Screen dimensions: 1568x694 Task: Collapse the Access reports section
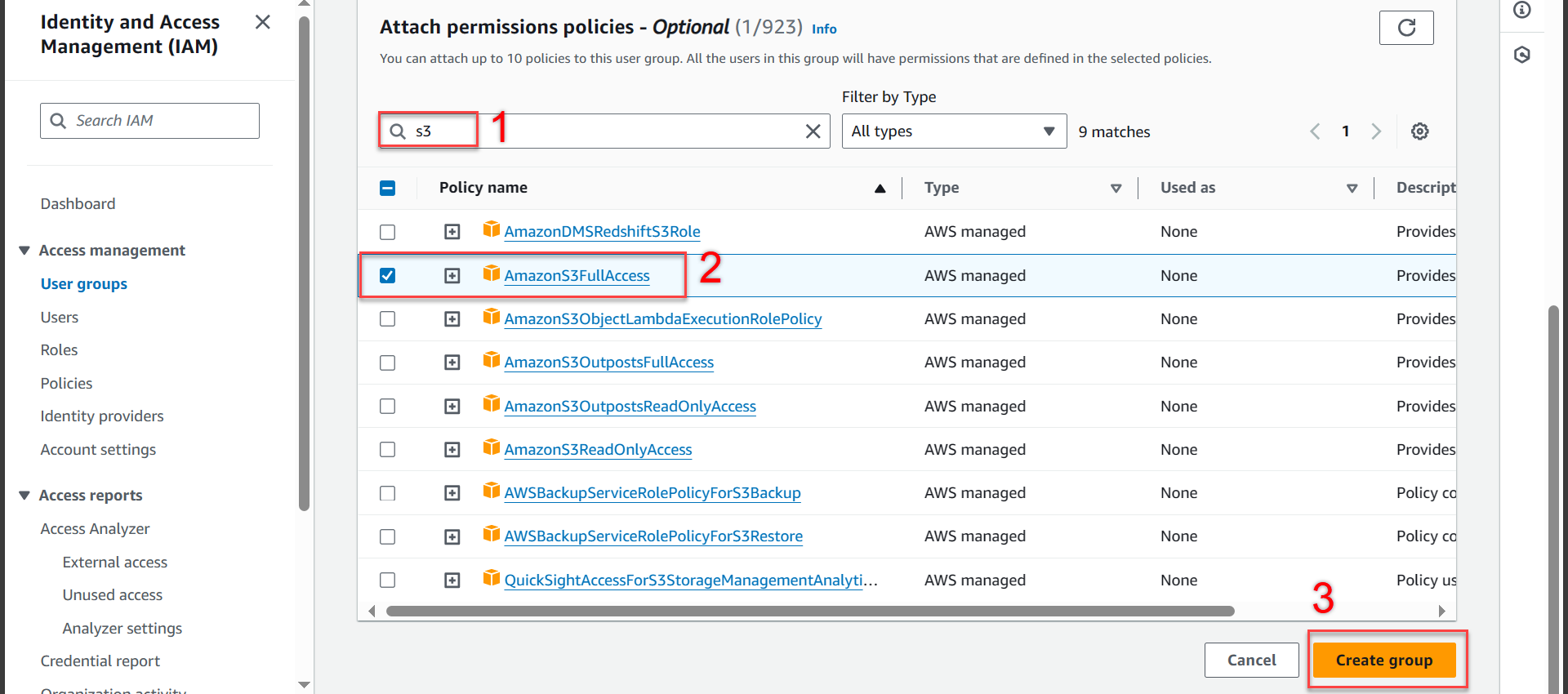click(24, 496)
